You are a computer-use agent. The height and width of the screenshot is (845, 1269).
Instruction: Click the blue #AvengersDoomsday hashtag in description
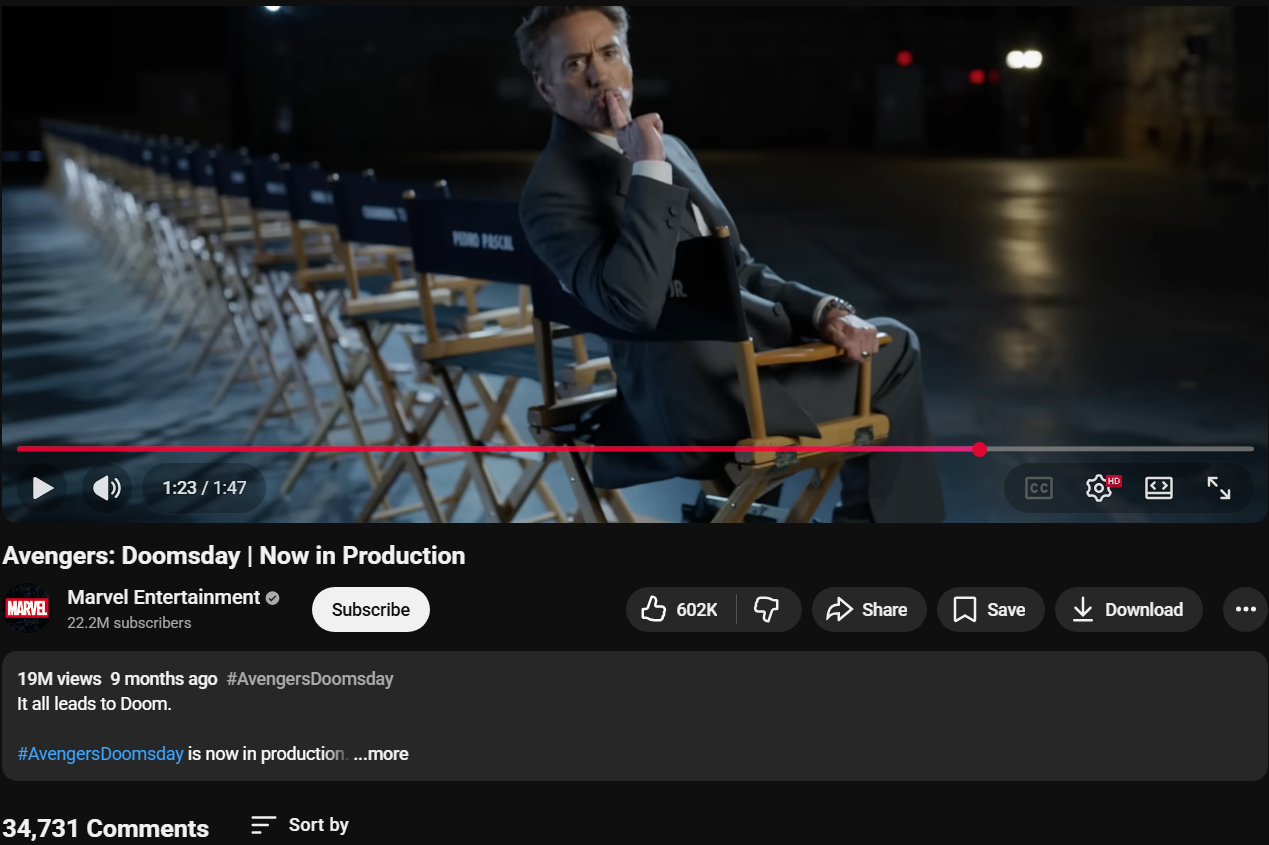pos(100,754)
